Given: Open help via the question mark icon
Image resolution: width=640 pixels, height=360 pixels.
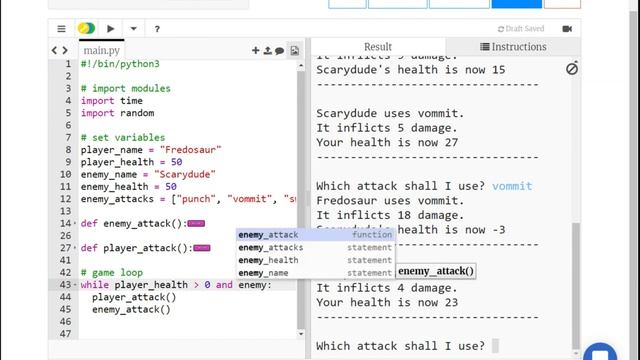Looking at the screenshot, I should pyautogui.click(x=157, y=29).
